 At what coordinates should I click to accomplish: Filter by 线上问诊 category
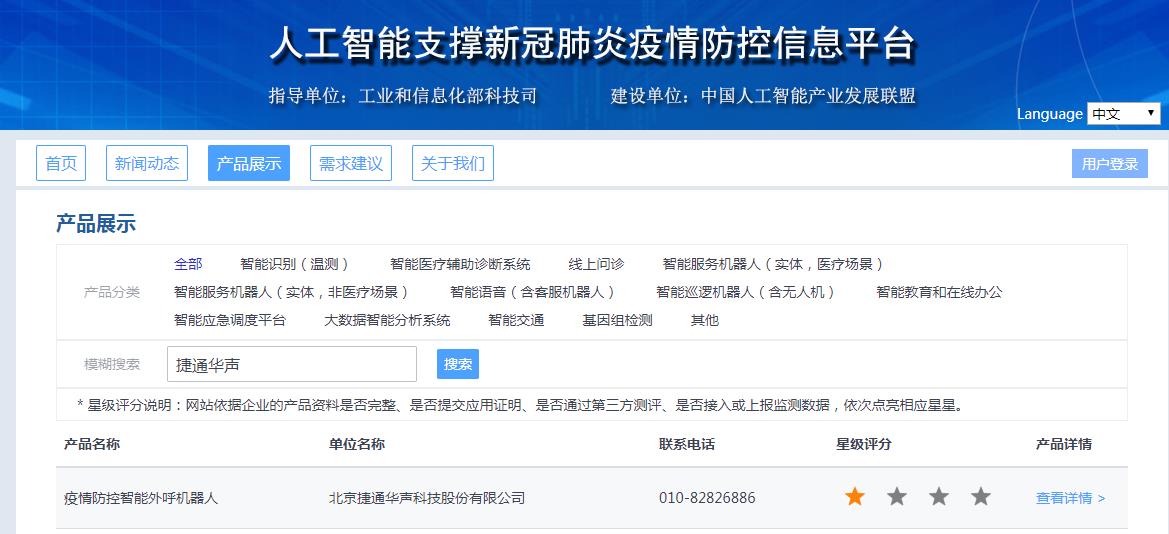pos(596,264)
